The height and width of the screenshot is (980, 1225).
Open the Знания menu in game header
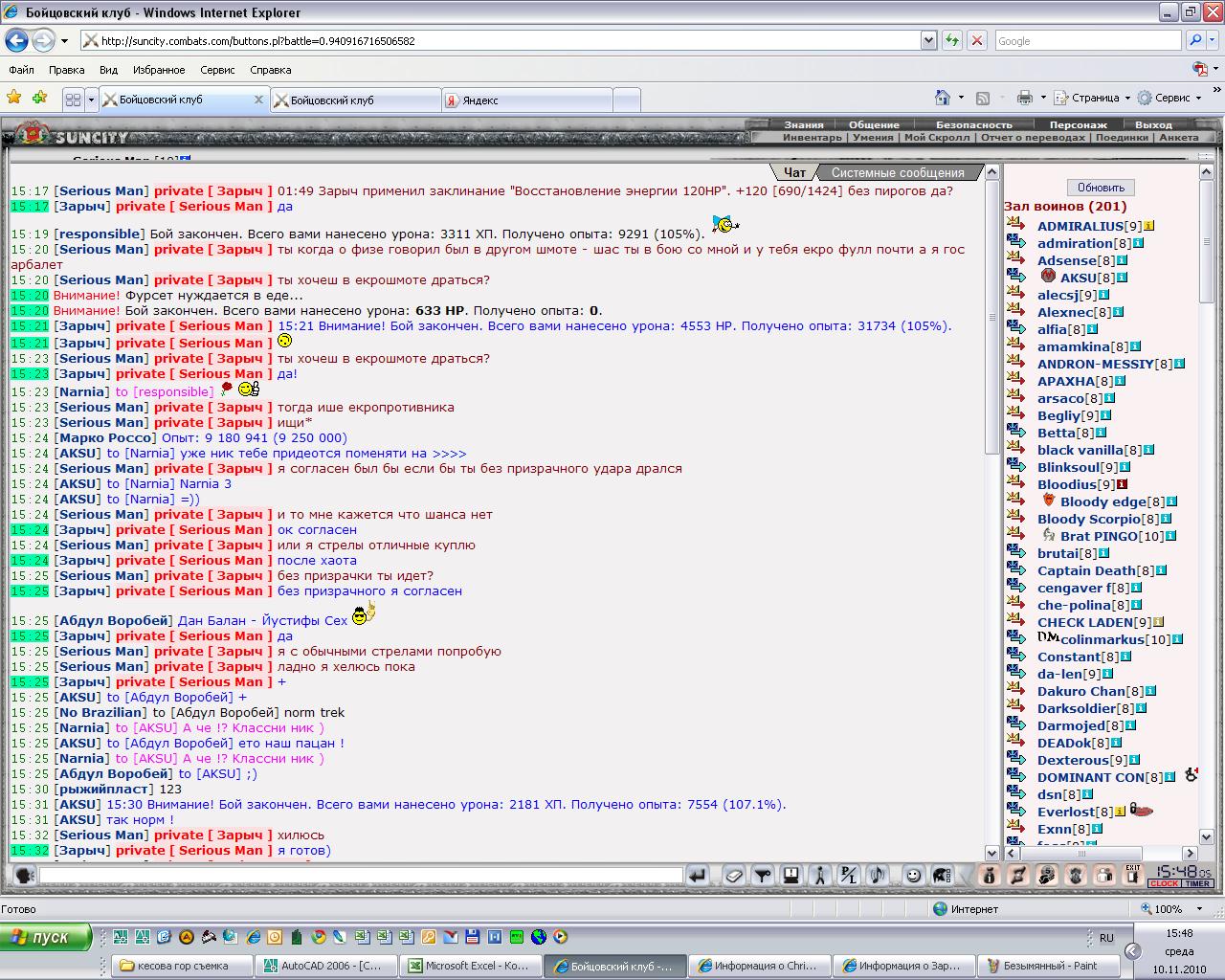(x=804, y=124)
